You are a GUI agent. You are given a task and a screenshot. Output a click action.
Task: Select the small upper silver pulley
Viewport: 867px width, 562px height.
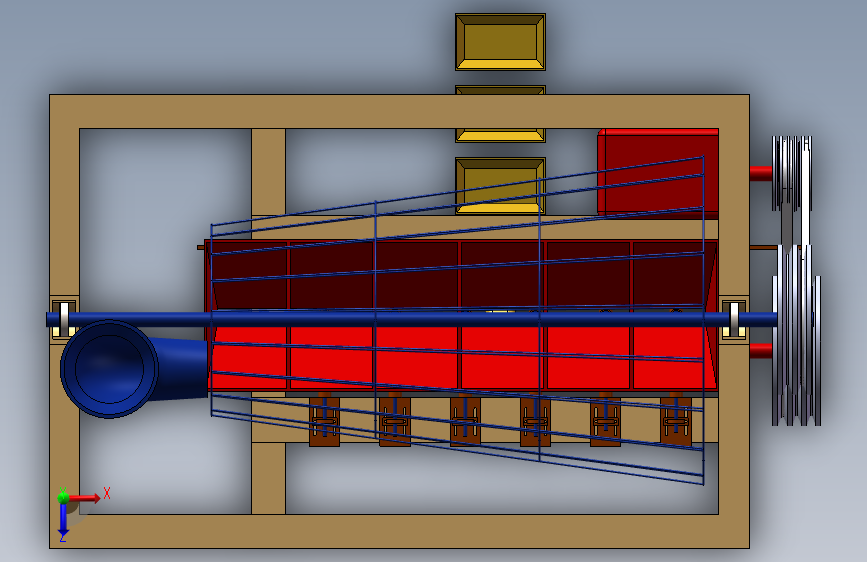click(x=792, y=173)
